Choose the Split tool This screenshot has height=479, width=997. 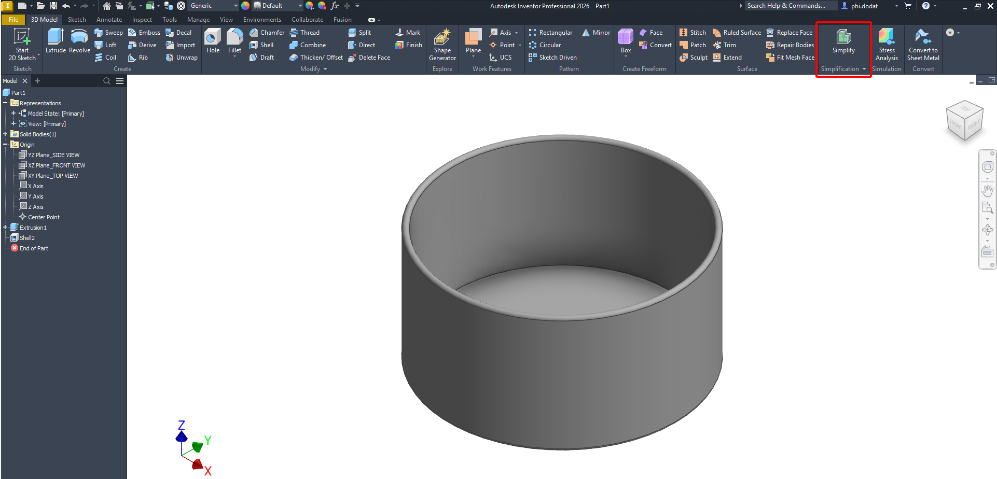[x=360, y=32]
